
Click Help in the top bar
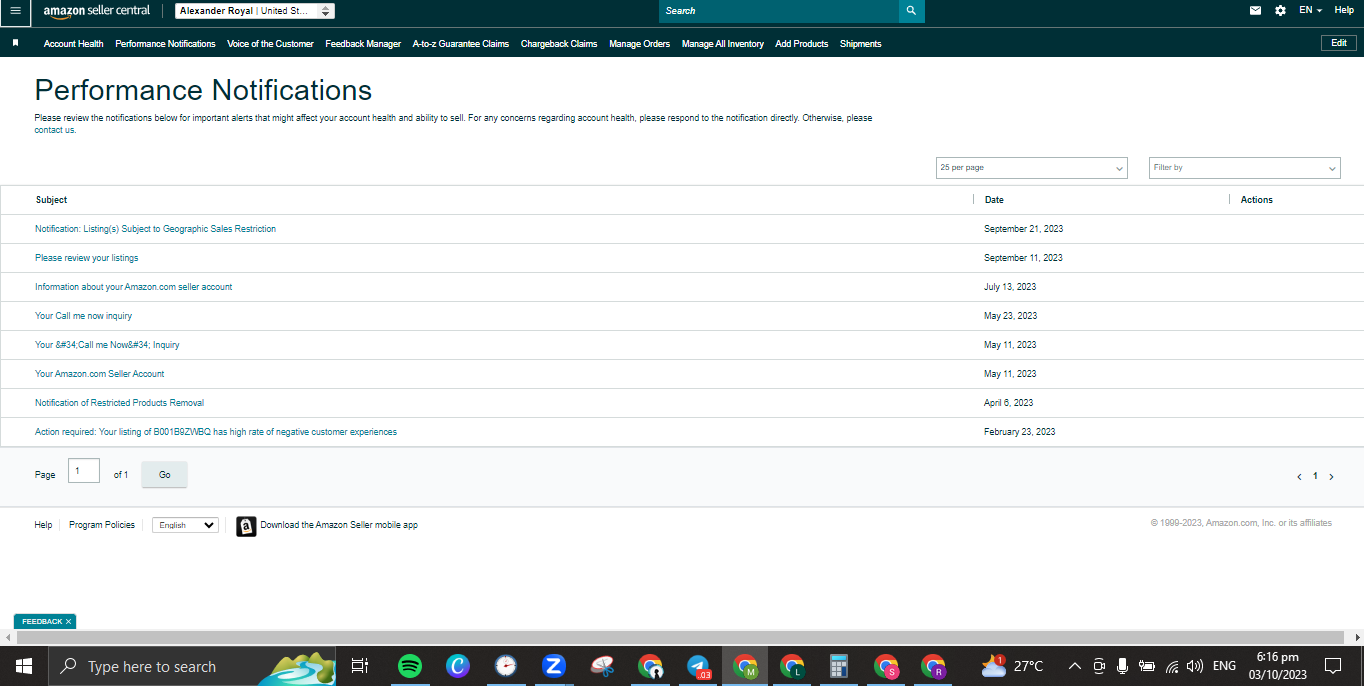point(1344,10)
